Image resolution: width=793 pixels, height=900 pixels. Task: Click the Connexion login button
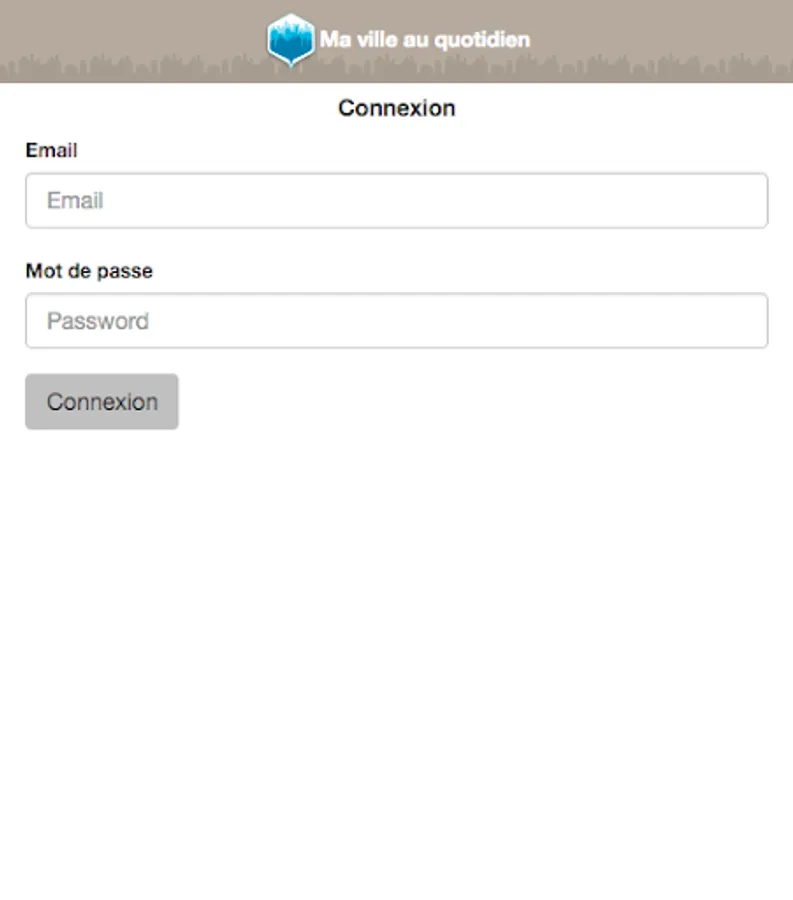click(x=102, y=401)
